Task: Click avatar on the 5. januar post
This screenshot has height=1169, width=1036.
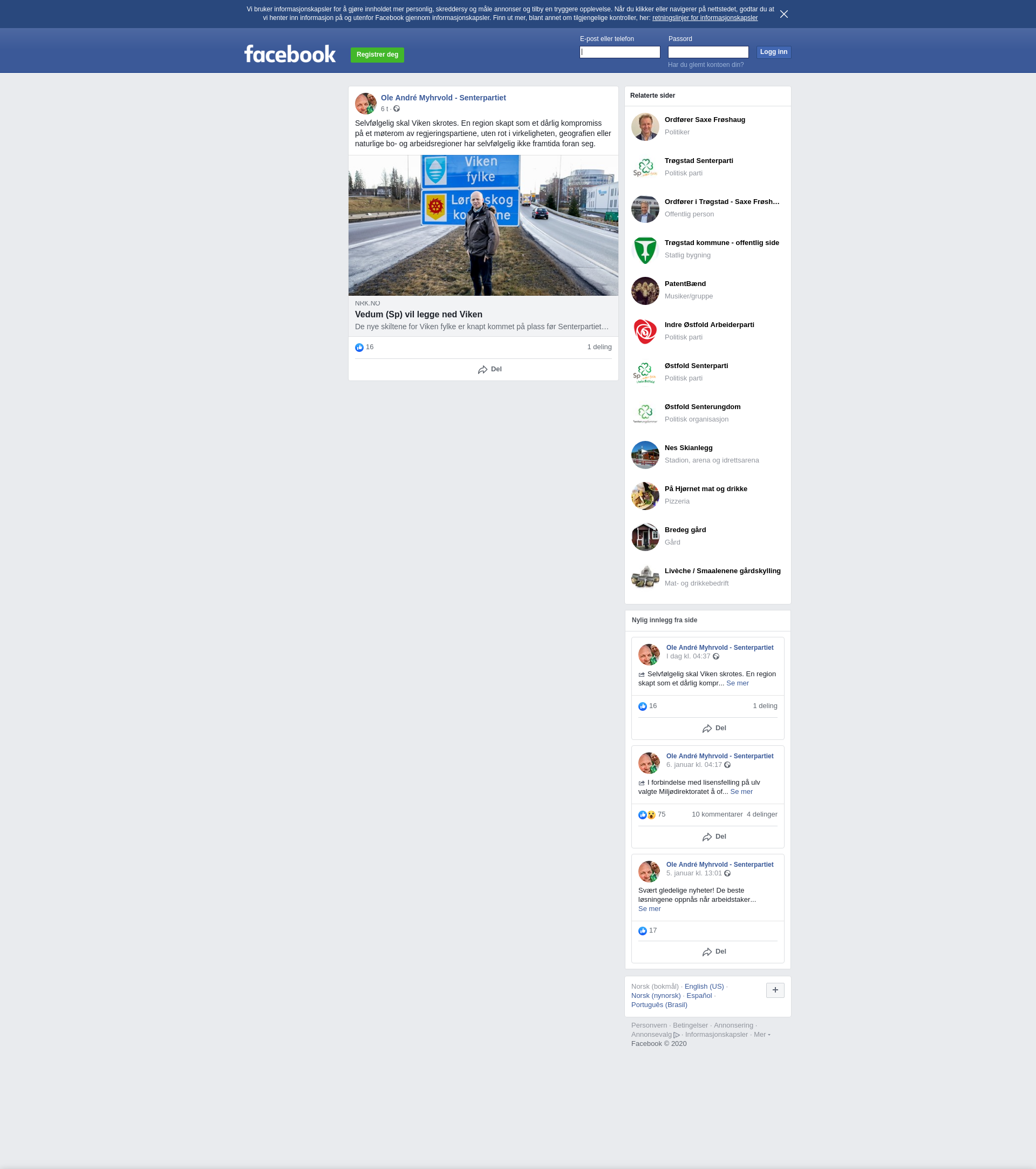Action: (649, 872)
